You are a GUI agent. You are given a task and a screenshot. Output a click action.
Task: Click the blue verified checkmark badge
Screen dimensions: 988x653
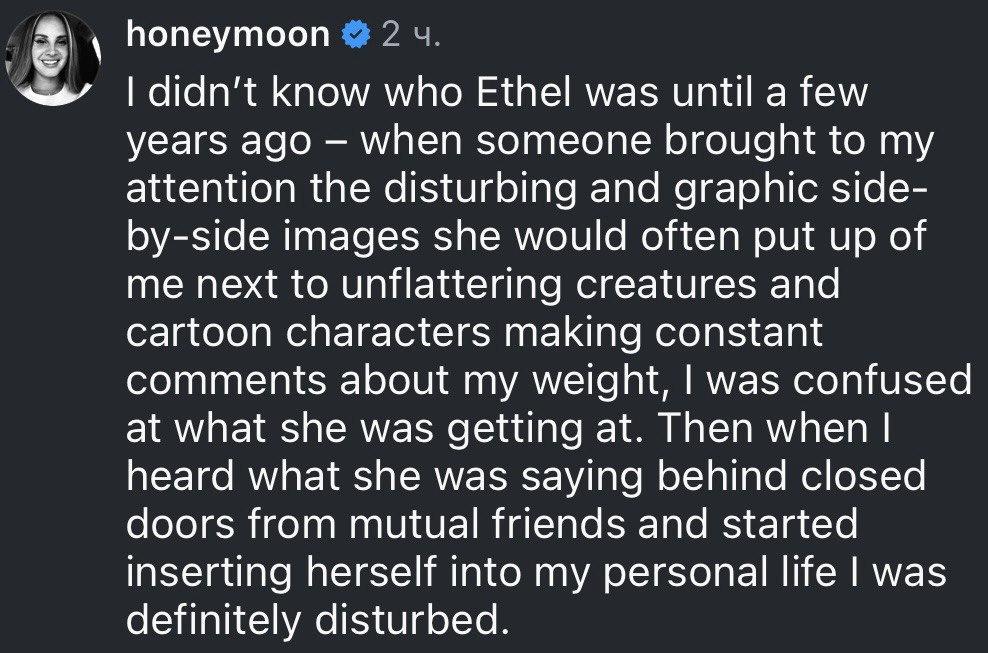coord(356,35)
